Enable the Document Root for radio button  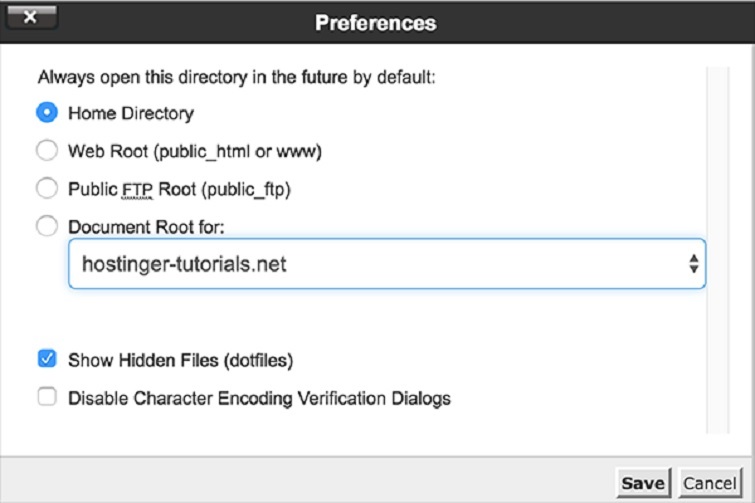pyautogui.click(x=47, y=226)
